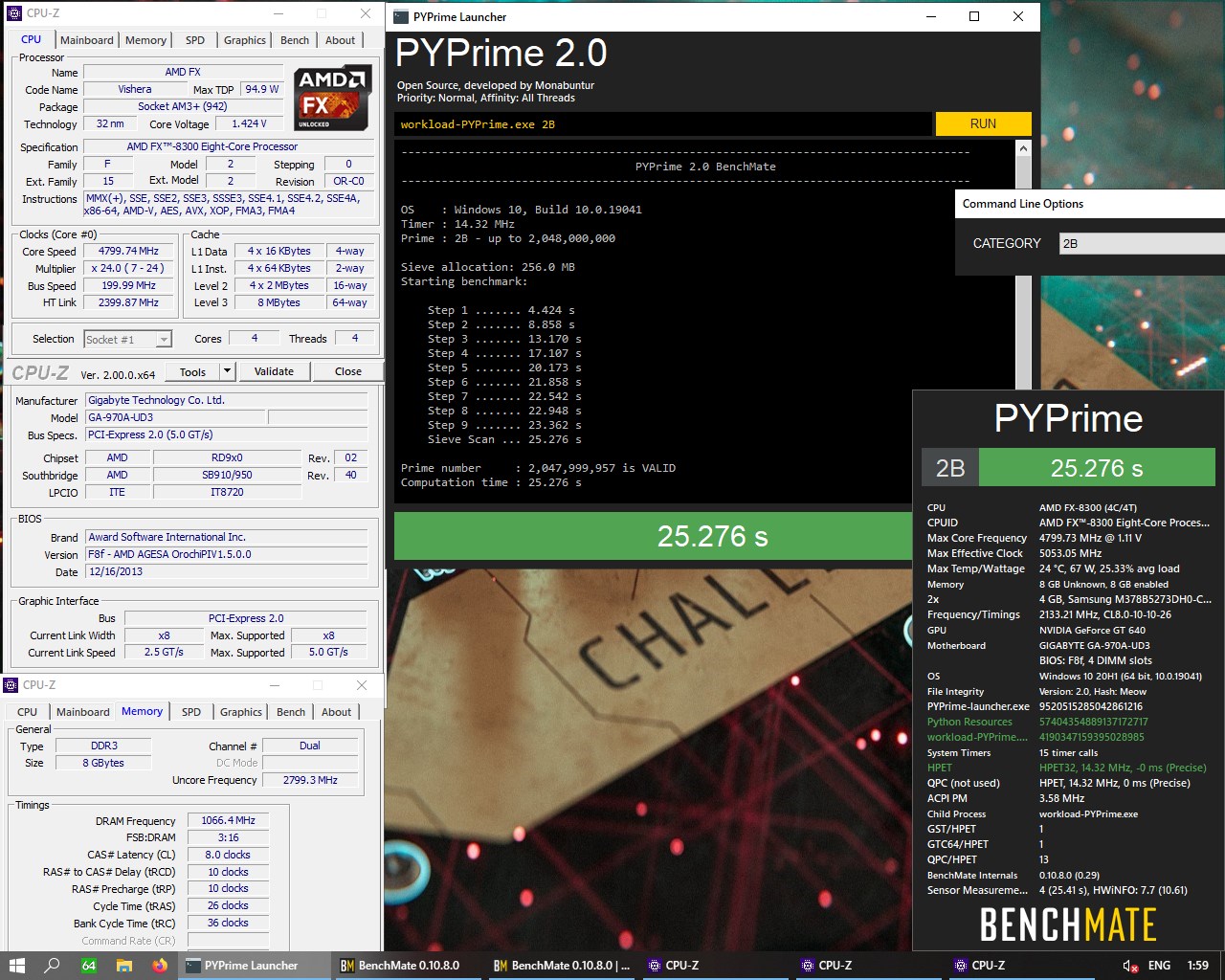
Task: Select Bench tab in upper CPU-Z
Action: 295,40
